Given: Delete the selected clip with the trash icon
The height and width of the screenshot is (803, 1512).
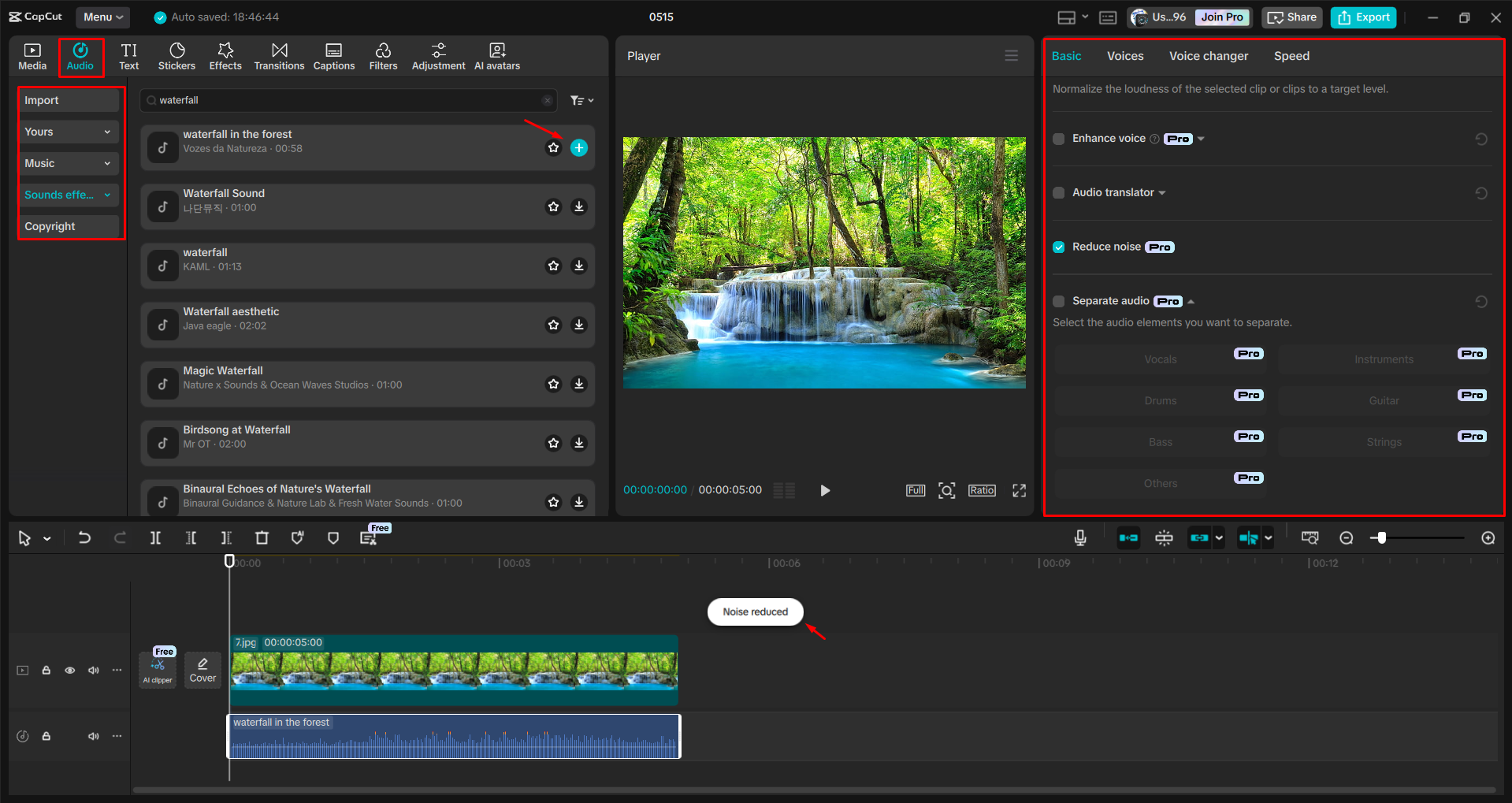Looking at the screenshot, I should click(x=262, y=537).
